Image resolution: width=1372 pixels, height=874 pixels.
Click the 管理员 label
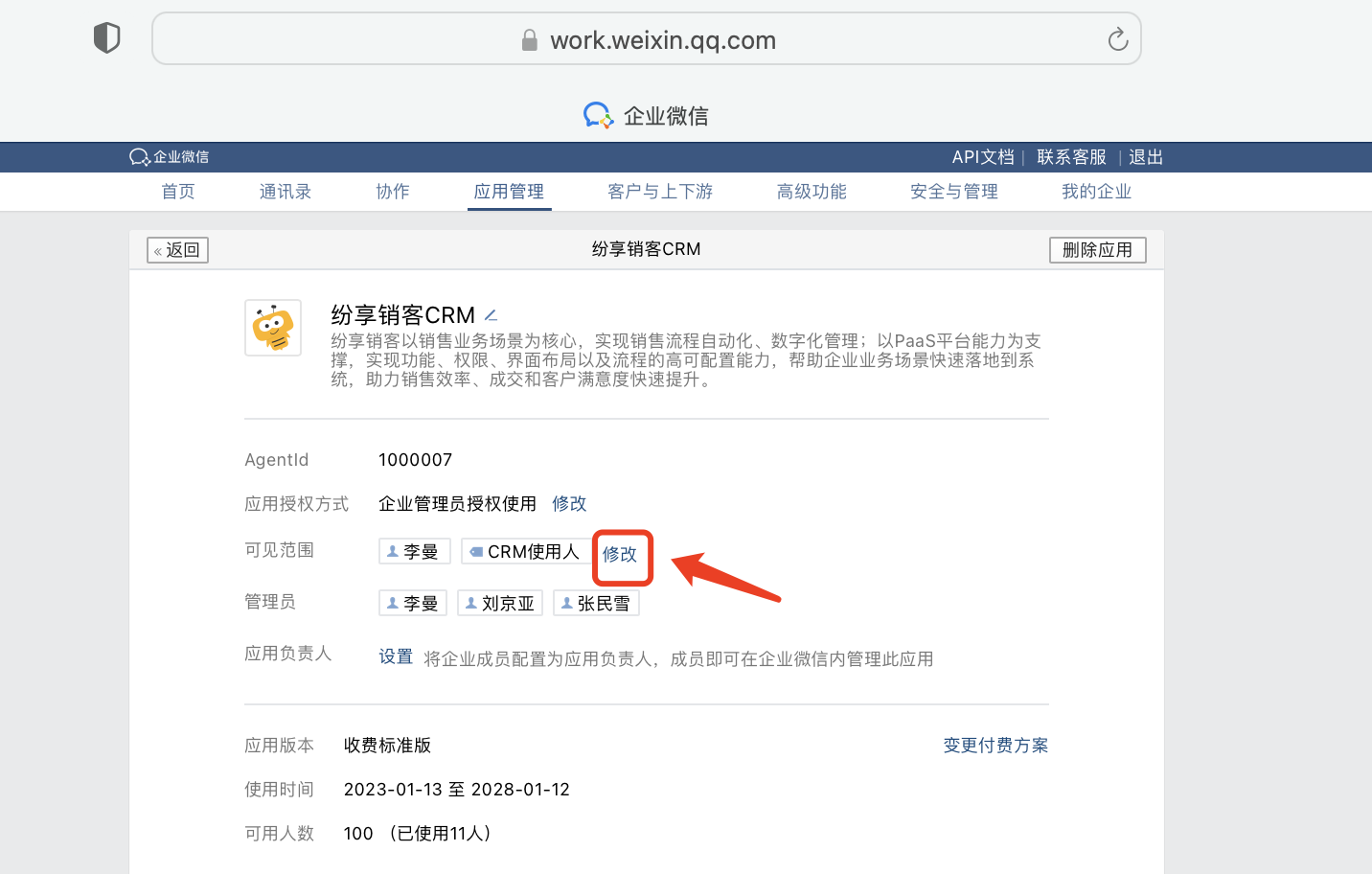click(270, 601)
